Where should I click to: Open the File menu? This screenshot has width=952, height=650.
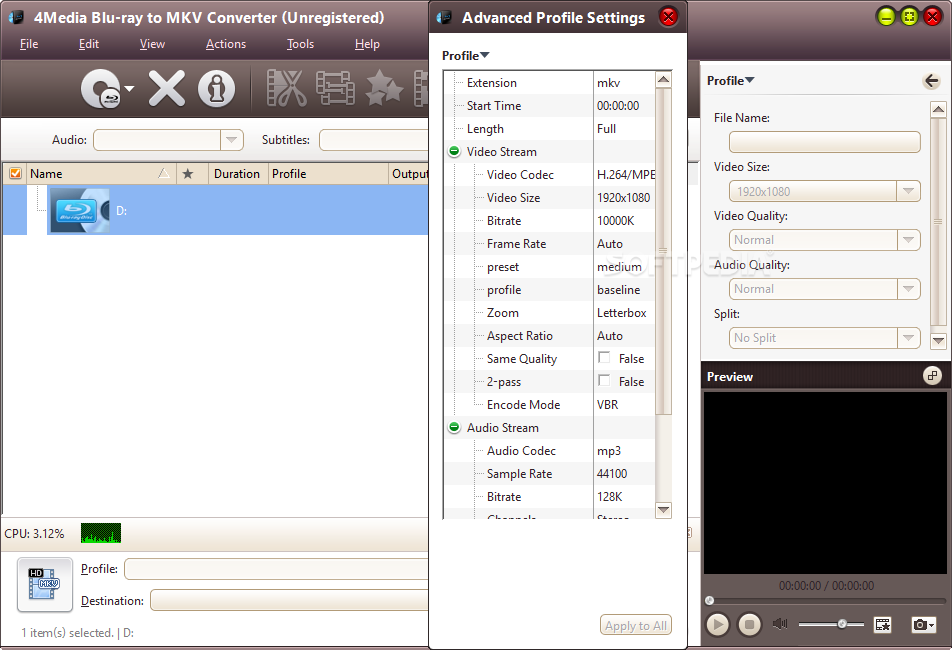tap(29, 44)
